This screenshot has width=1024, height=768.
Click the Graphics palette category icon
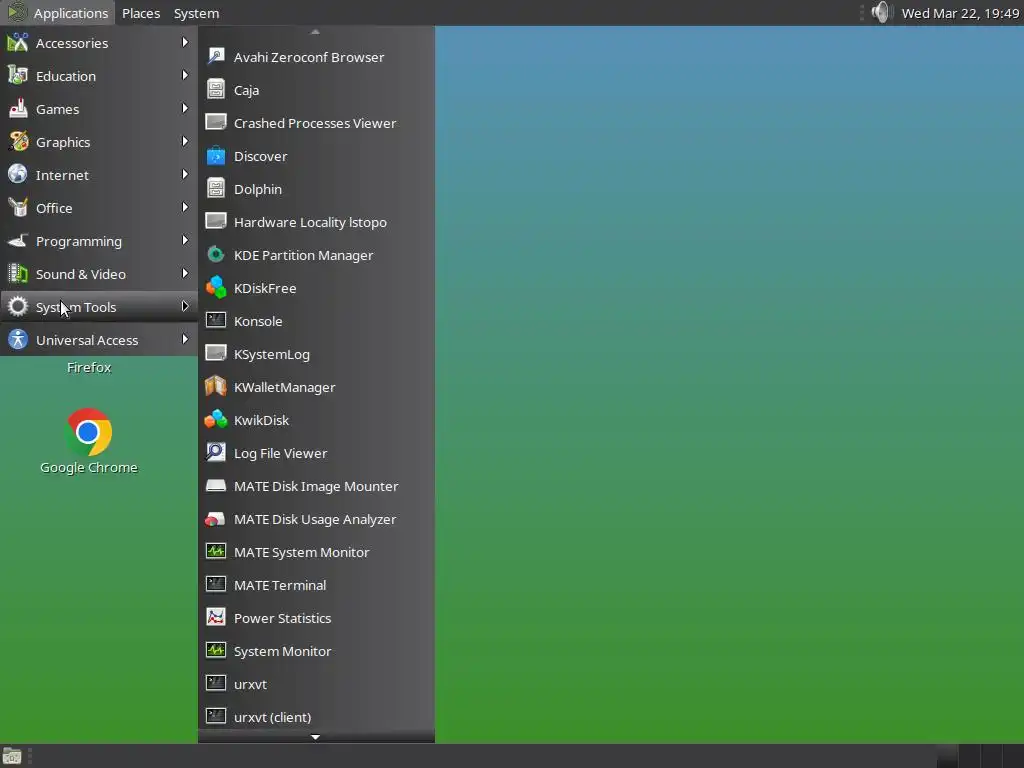18,141
